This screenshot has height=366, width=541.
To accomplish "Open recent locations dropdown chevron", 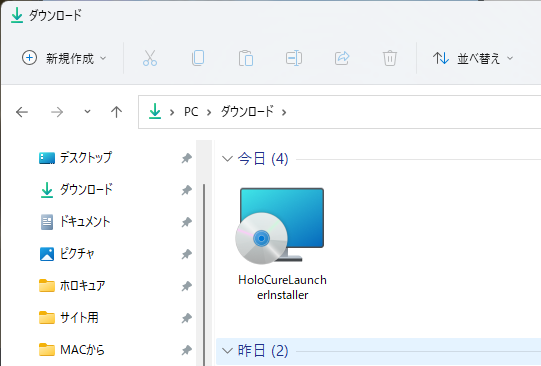I will pos(87,111).
